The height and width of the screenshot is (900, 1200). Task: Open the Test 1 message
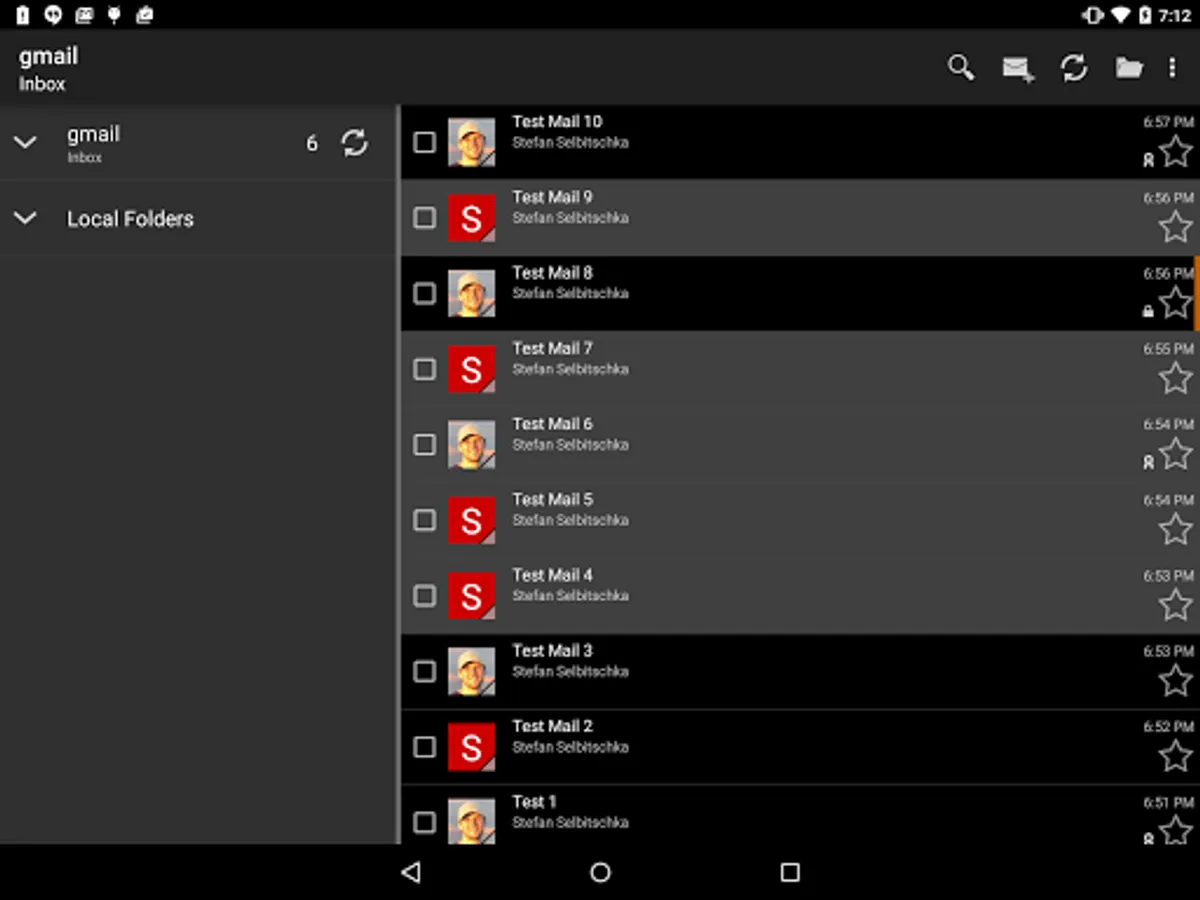(800, 815)
